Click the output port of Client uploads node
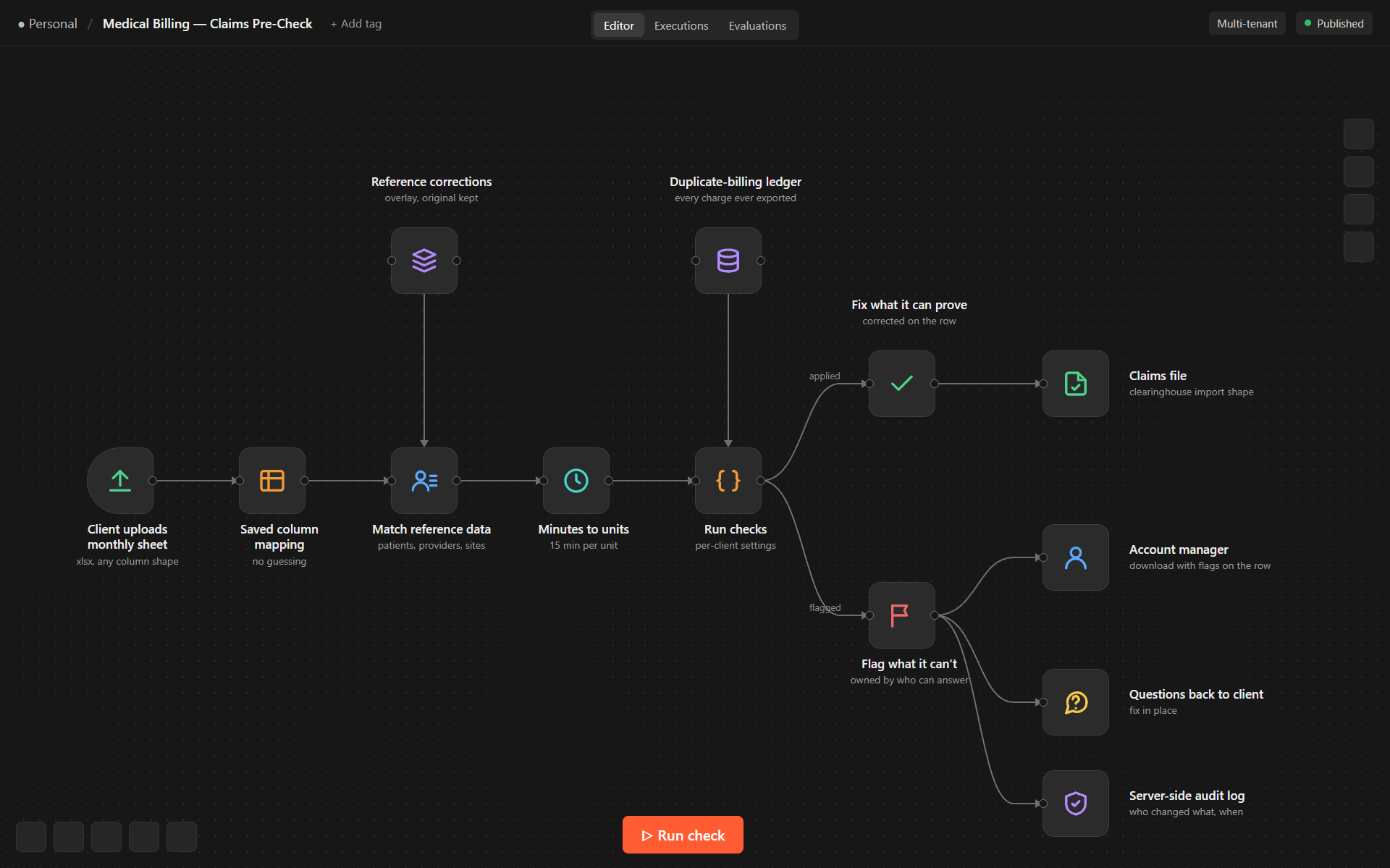This screenshot has width=1390, height=868. (153, 481)
